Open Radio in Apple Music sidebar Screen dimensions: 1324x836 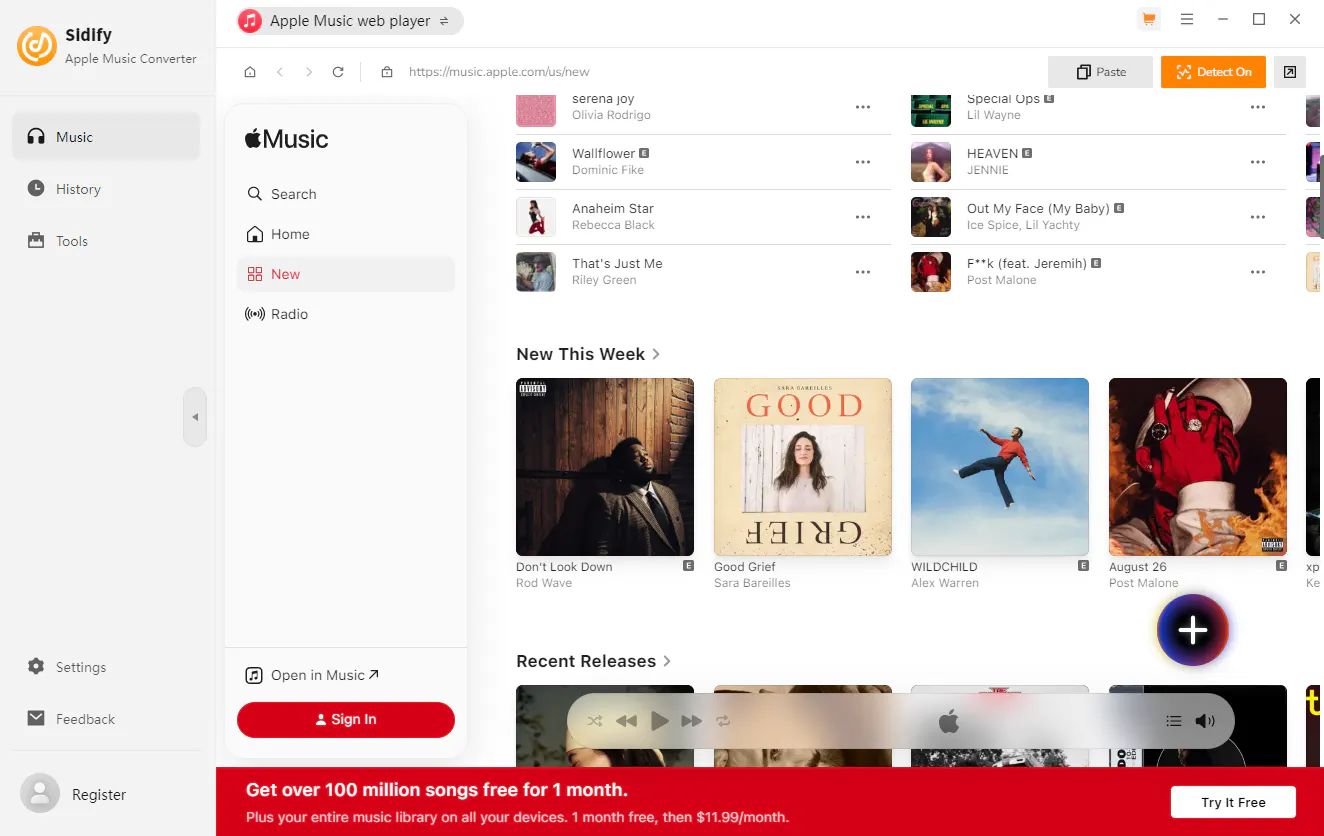pos(345,314)
